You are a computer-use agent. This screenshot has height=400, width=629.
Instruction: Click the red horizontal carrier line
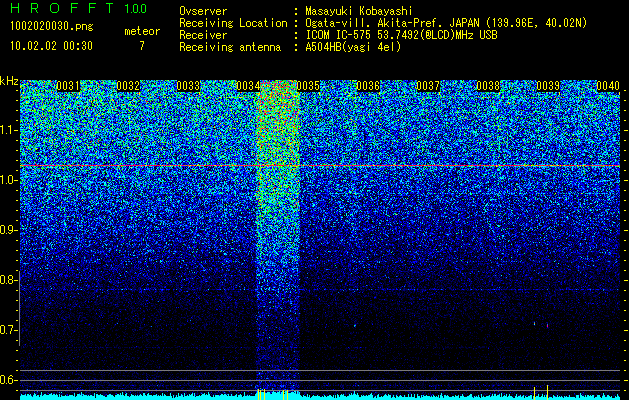[320, 165]
